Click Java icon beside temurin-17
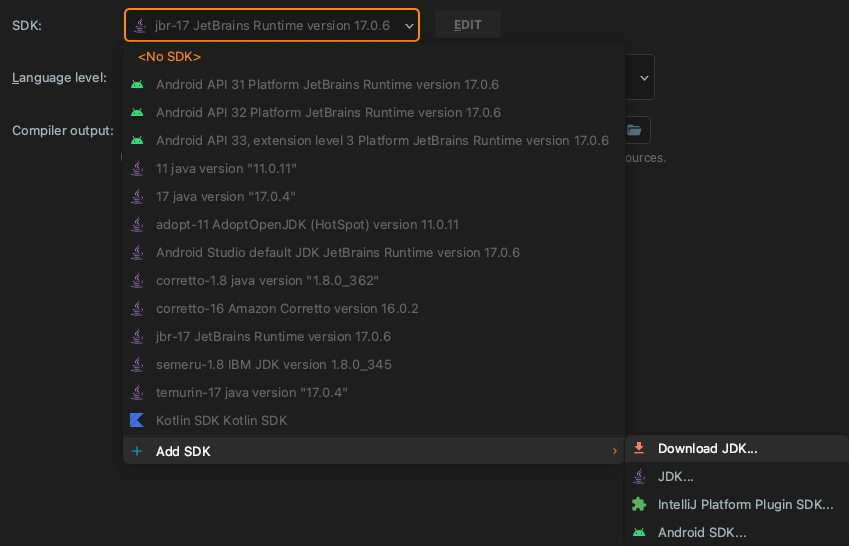Image resolution: width=849 pixels, height=546 pixels. tap(138, 393)
